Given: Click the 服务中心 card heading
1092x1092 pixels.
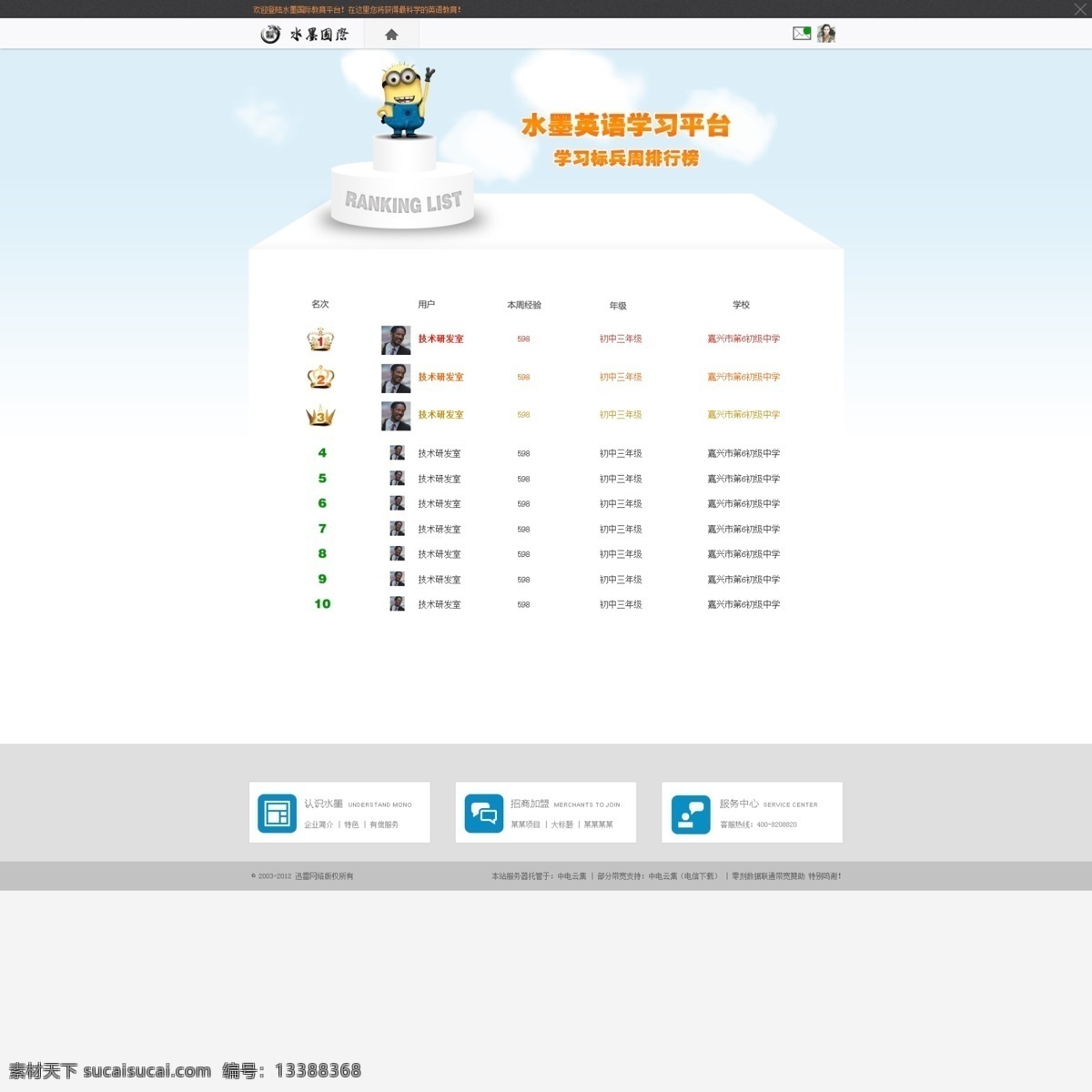Looking at the screenshot, I should point(739,804).
